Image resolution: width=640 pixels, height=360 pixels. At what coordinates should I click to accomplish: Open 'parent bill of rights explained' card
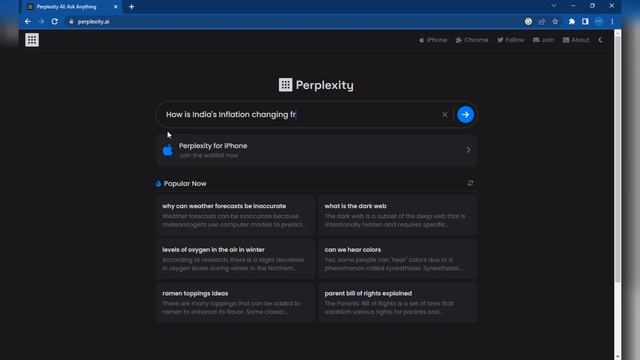tap(398, 302)
